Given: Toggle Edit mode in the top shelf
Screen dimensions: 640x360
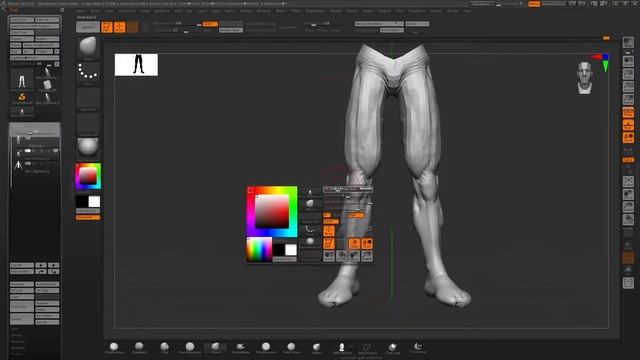Looking at the screenshot, I should (x=107, y=27).
